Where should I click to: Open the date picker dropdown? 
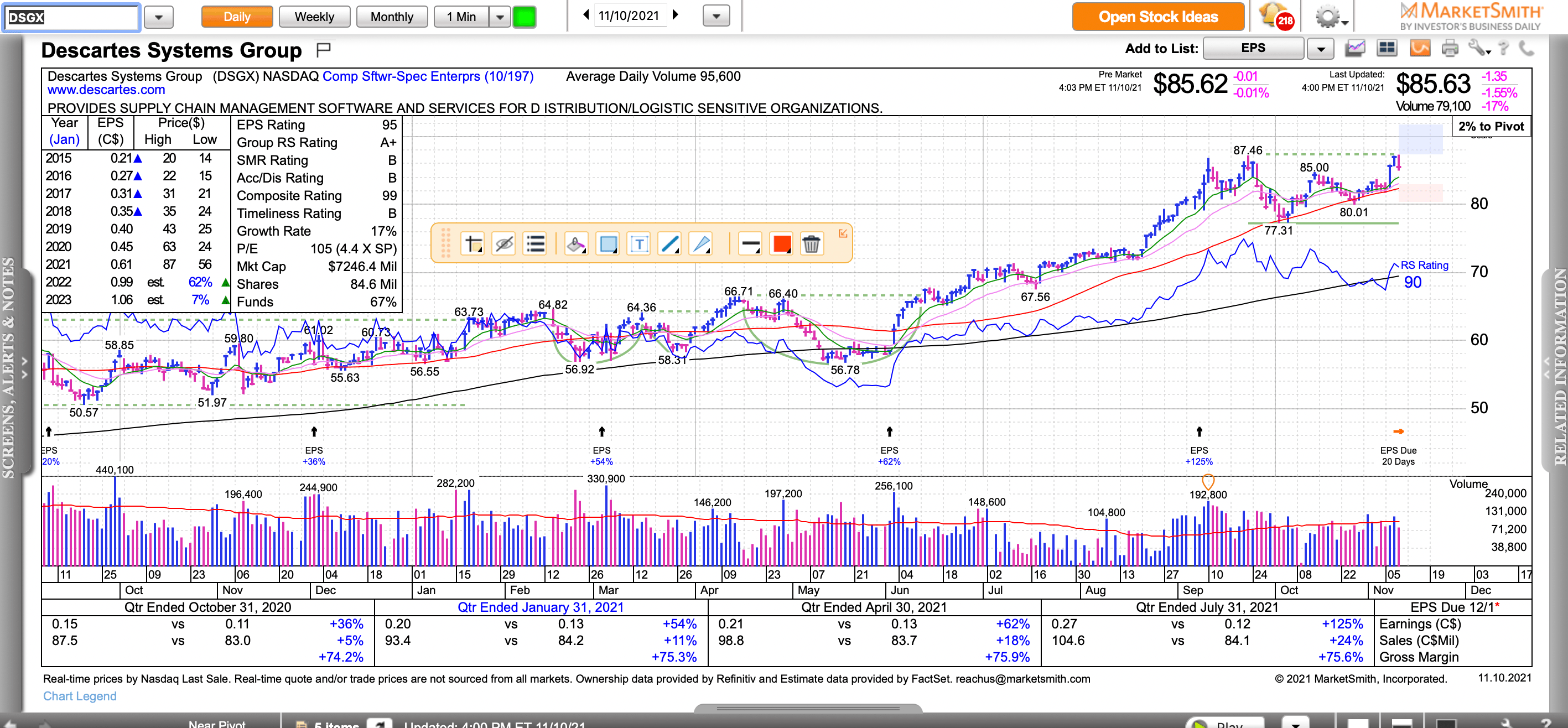click(x=716, y=17)
